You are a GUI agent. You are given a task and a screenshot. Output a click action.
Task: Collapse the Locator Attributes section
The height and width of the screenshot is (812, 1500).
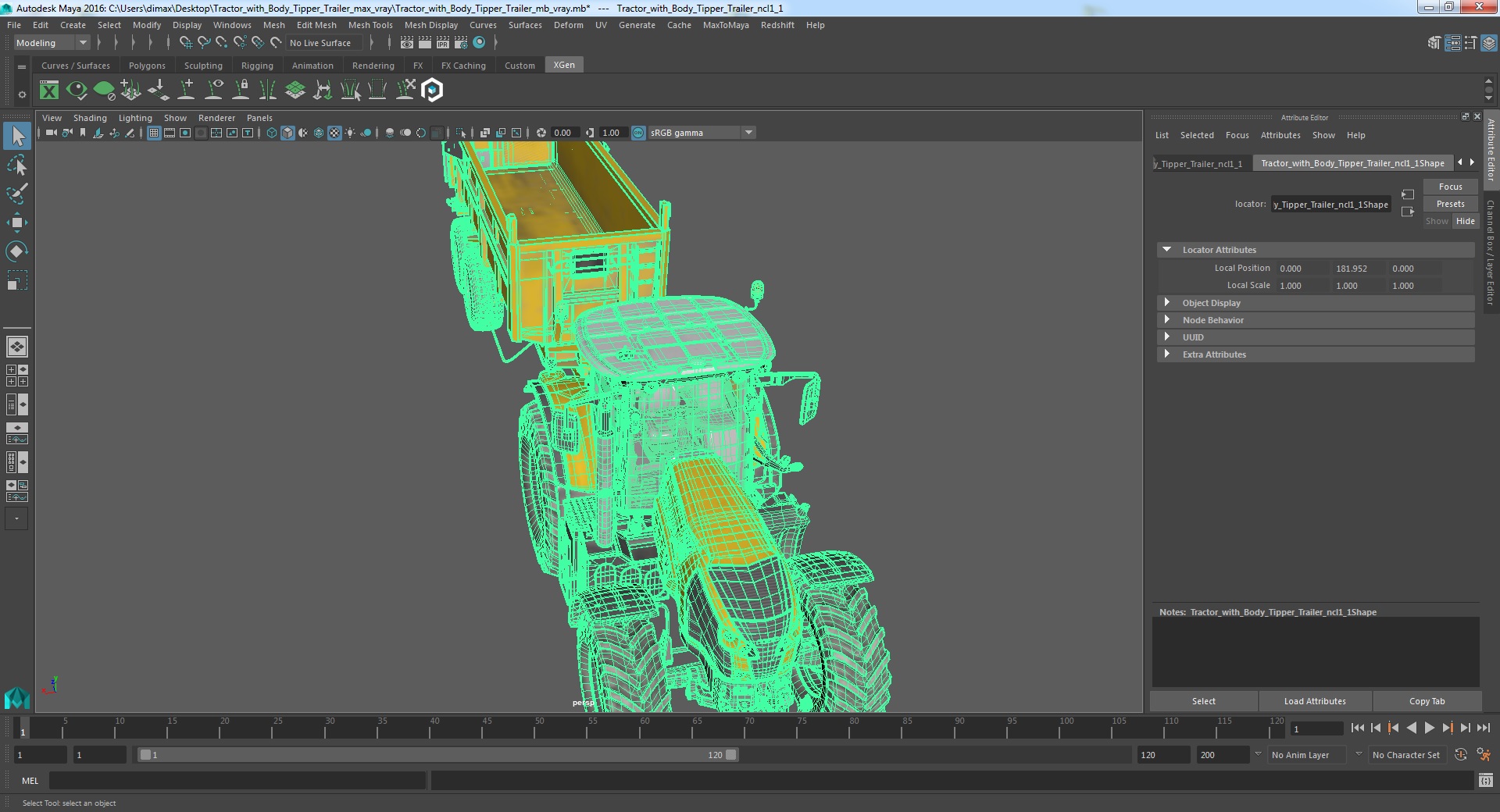pyautogui.click(x=1166, y=250)
